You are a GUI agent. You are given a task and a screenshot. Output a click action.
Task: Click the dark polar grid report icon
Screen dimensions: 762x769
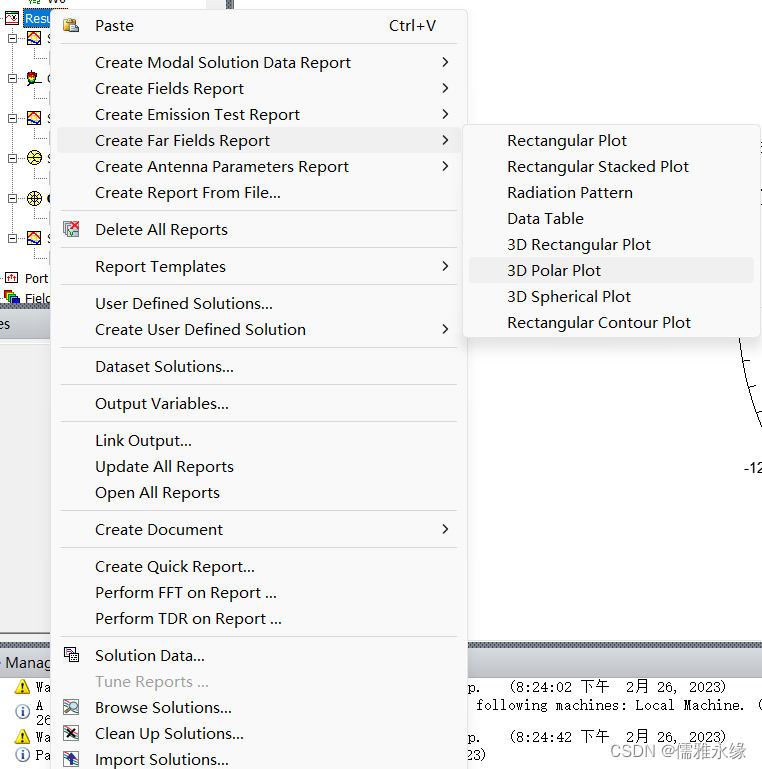[x=34, y=198]
